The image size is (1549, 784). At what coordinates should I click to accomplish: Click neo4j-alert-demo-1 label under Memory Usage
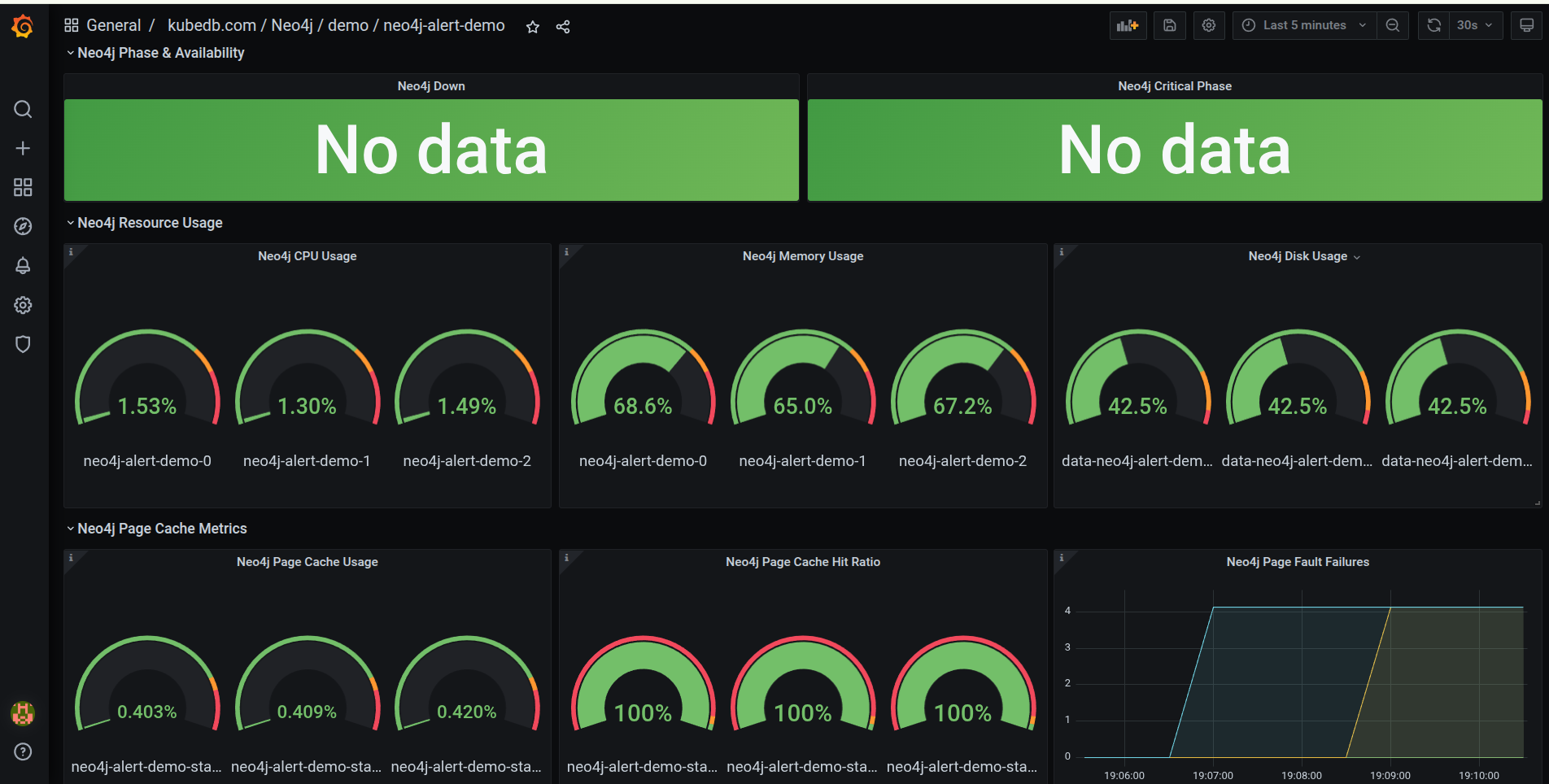[x=802, y=461]
